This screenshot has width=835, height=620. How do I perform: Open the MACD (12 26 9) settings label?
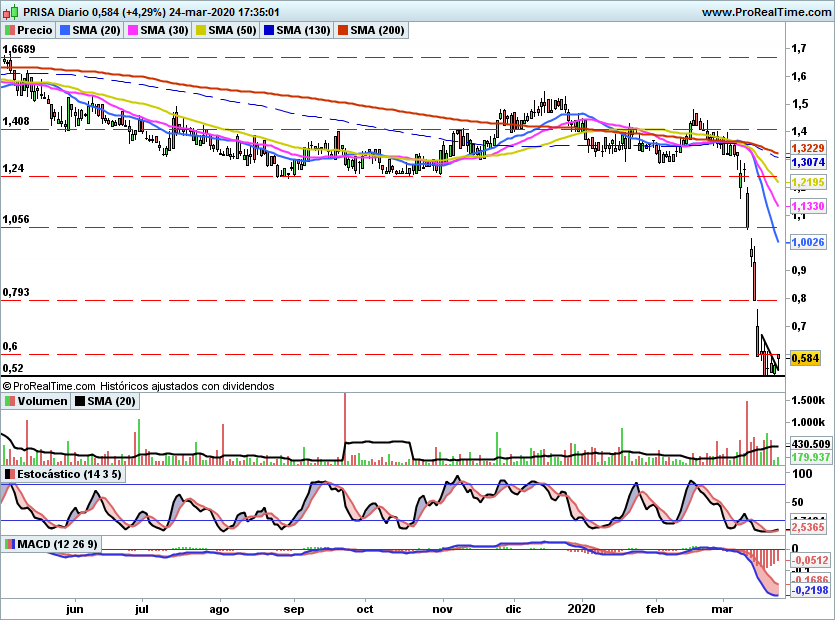click(x=62, y=543)
